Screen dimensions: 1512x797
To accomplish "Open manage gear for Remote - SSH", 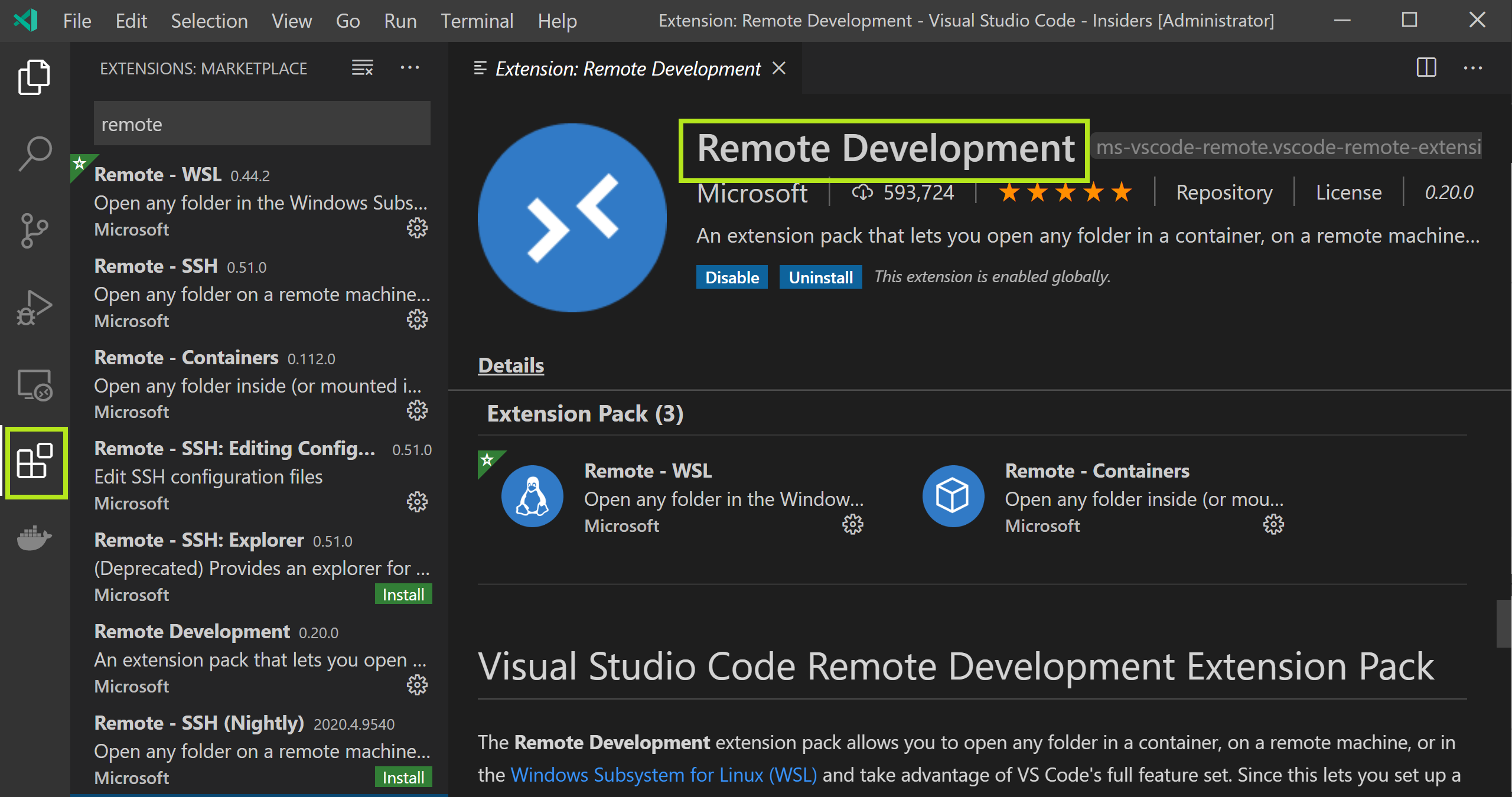I will pyautogui.click(x=417, y=320).
